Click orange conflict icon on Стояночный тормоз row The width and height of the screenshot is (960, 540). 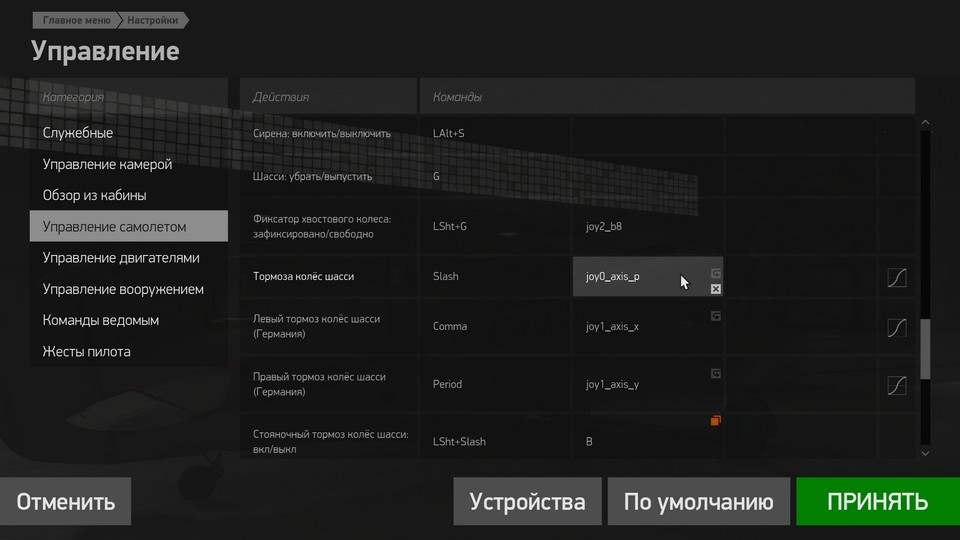coord(716,420)
